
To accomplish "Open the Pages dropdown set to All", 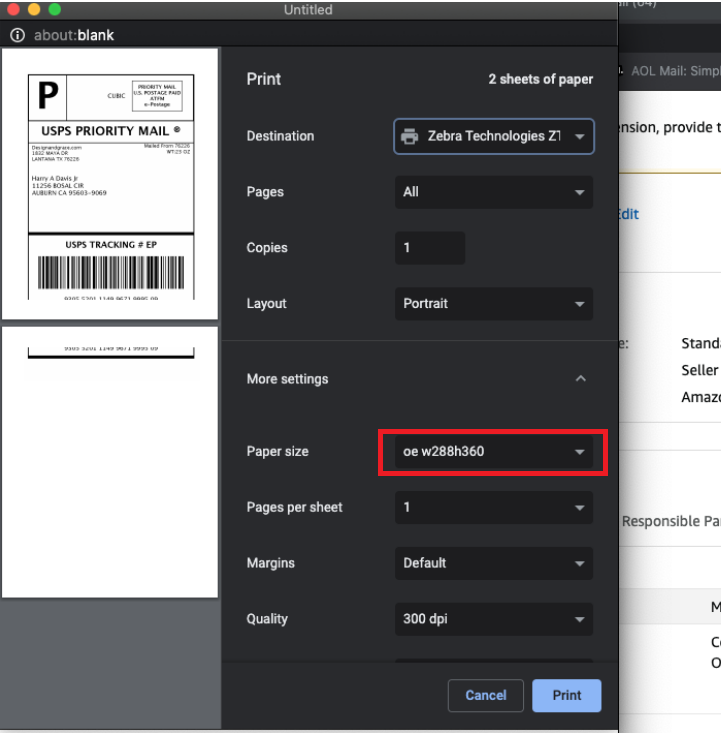I will pos(494,192).
